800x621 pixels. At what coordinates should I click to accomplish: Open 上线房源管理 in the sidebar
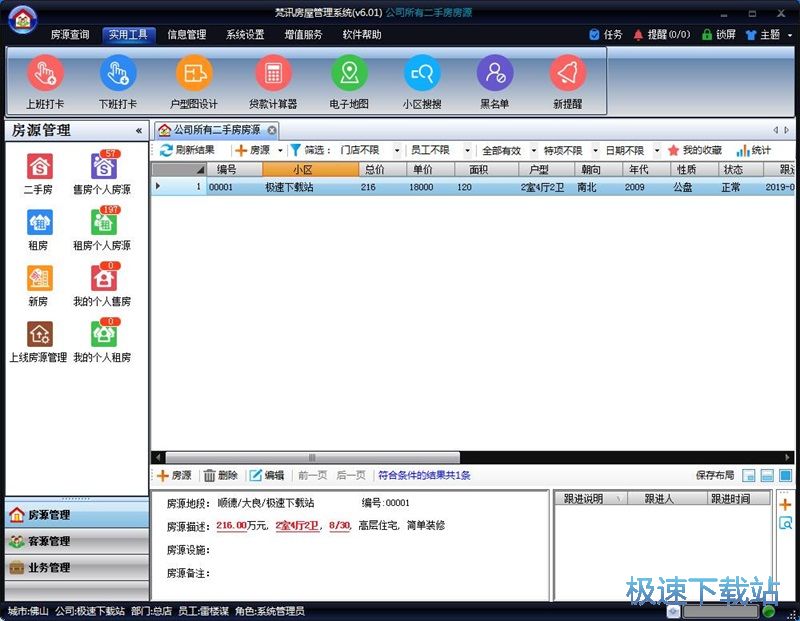point(39,339)
